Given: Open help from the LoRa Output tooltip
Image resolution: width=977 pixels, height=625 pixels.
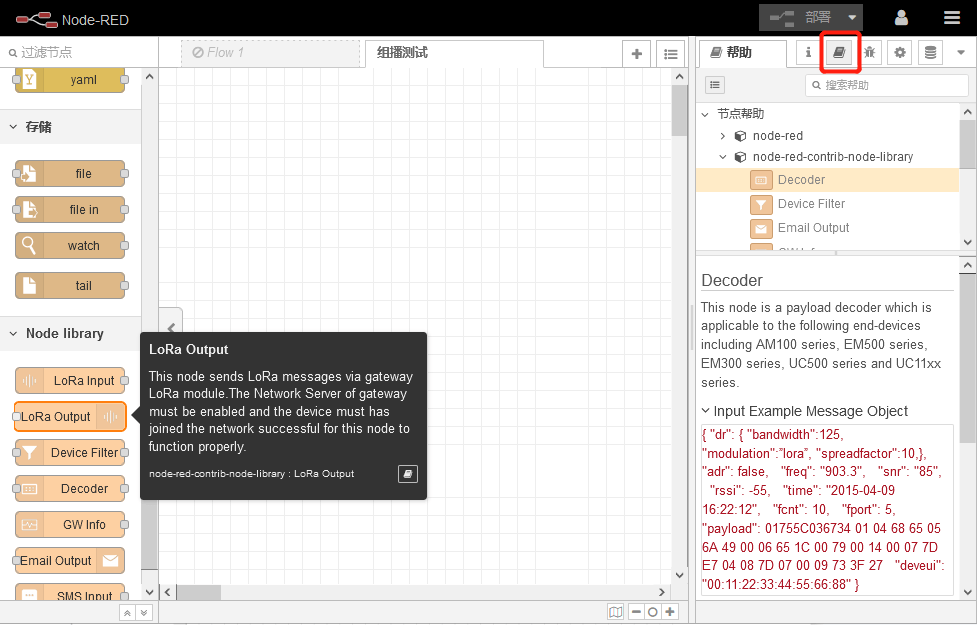Looking at the screenshot, I should pyautogui.click(x=407, y=474).
